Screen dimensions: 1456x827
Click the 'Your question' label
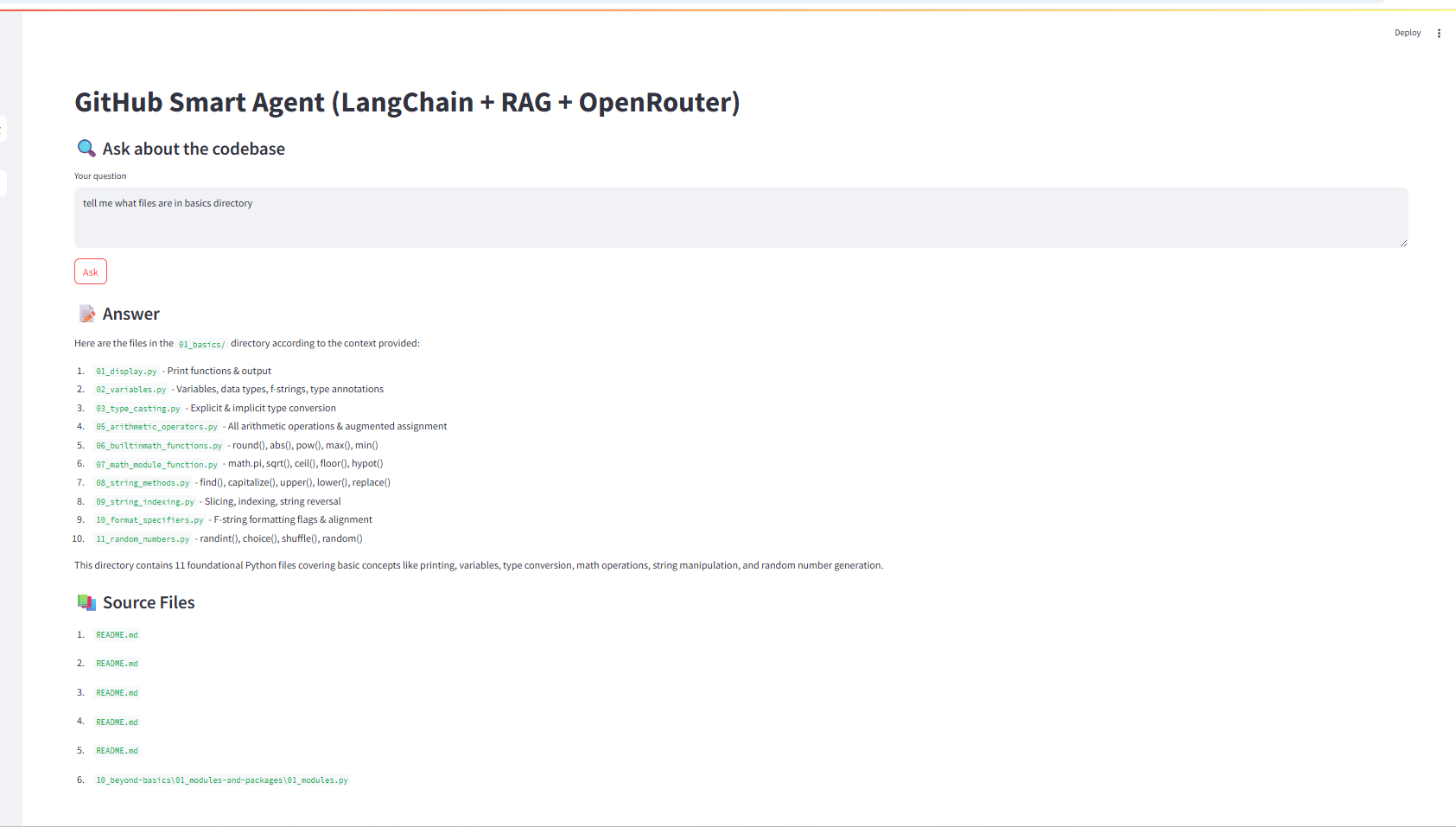[100, 176]
